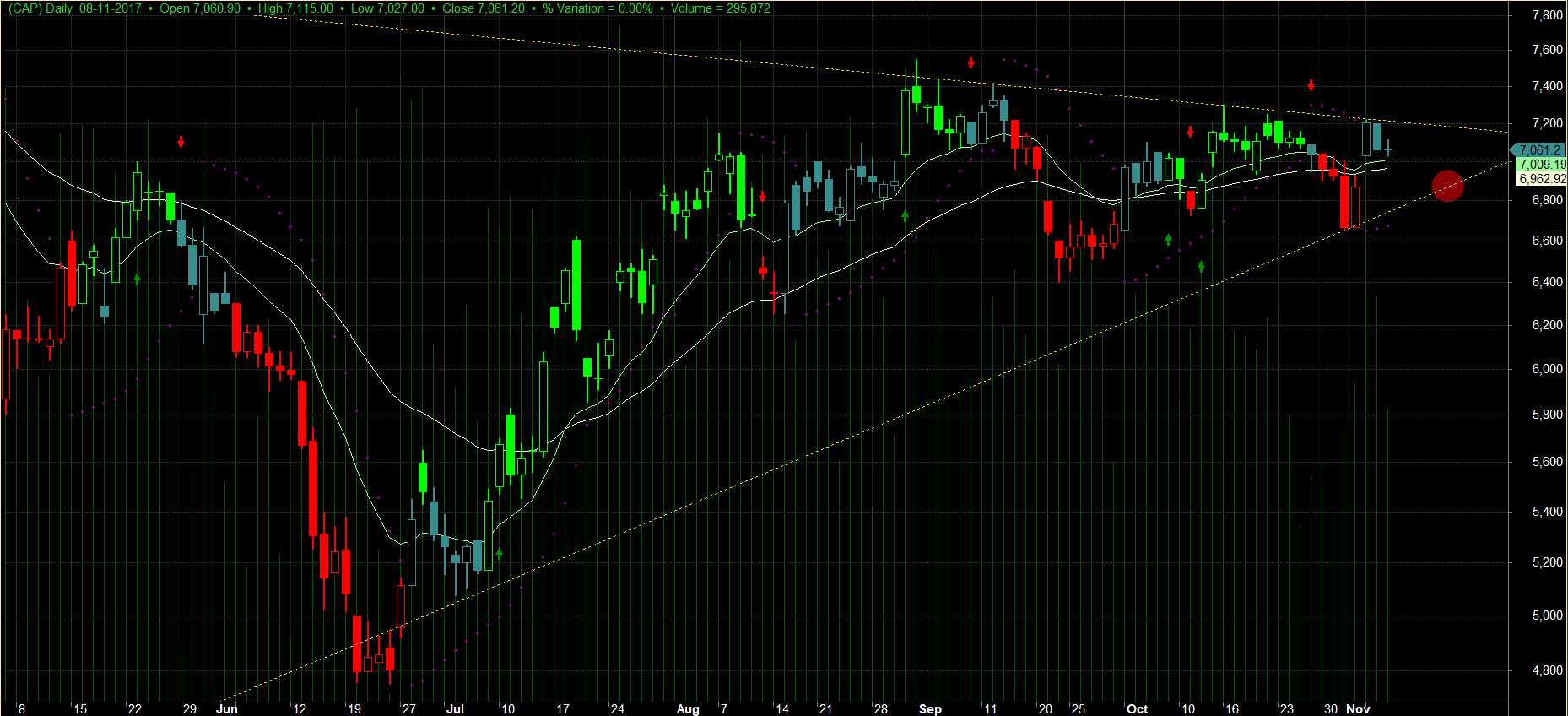The image size is (1568, 716).
Task: Click the red sell arrow above late-May candles
Action: [181, 142]
